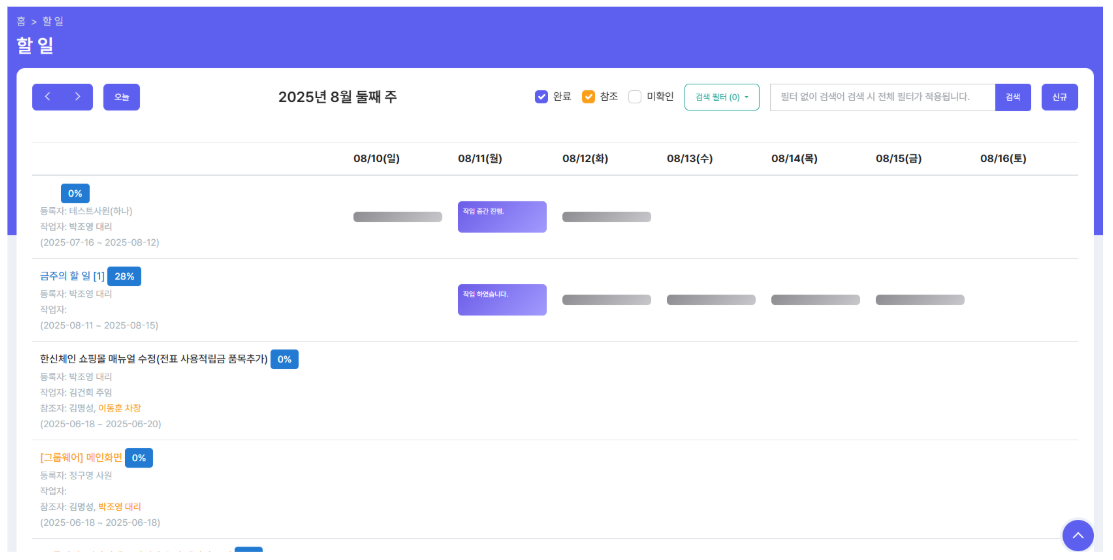The height and width of the screenshot is (560, 1113).
Task: Create a new task with 신규
Action: tap(1059, 97)
